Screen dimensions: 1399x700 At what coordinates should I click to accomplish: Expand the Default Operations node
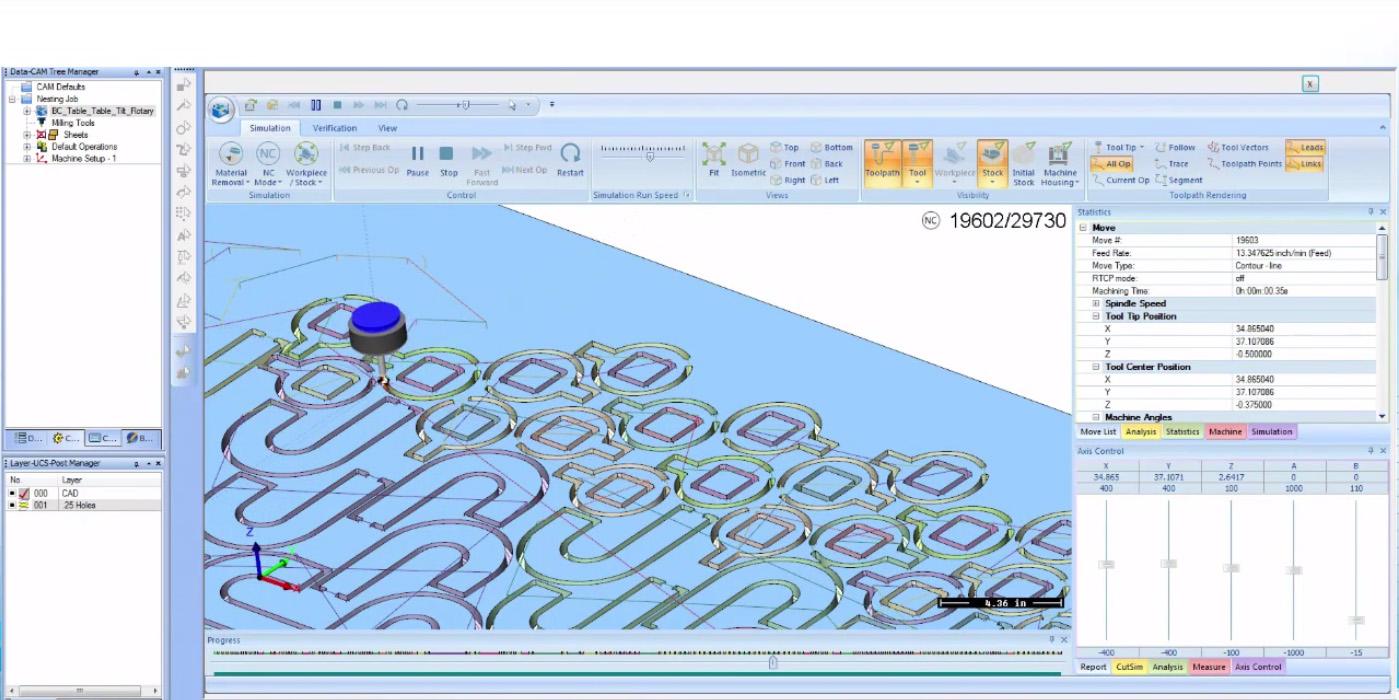(x=27, y=147)
